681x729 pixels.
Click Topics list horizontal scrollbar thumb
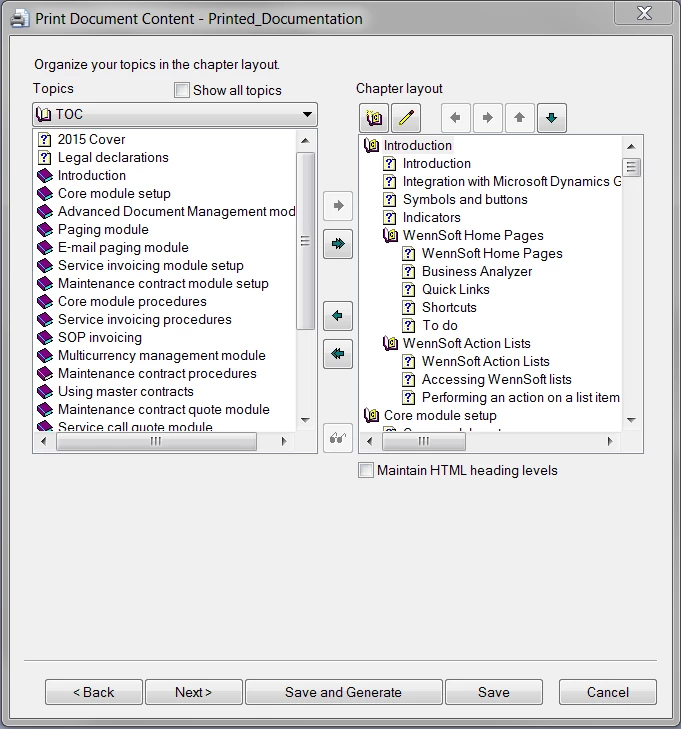pyautogui.click(x=156, y=441)
